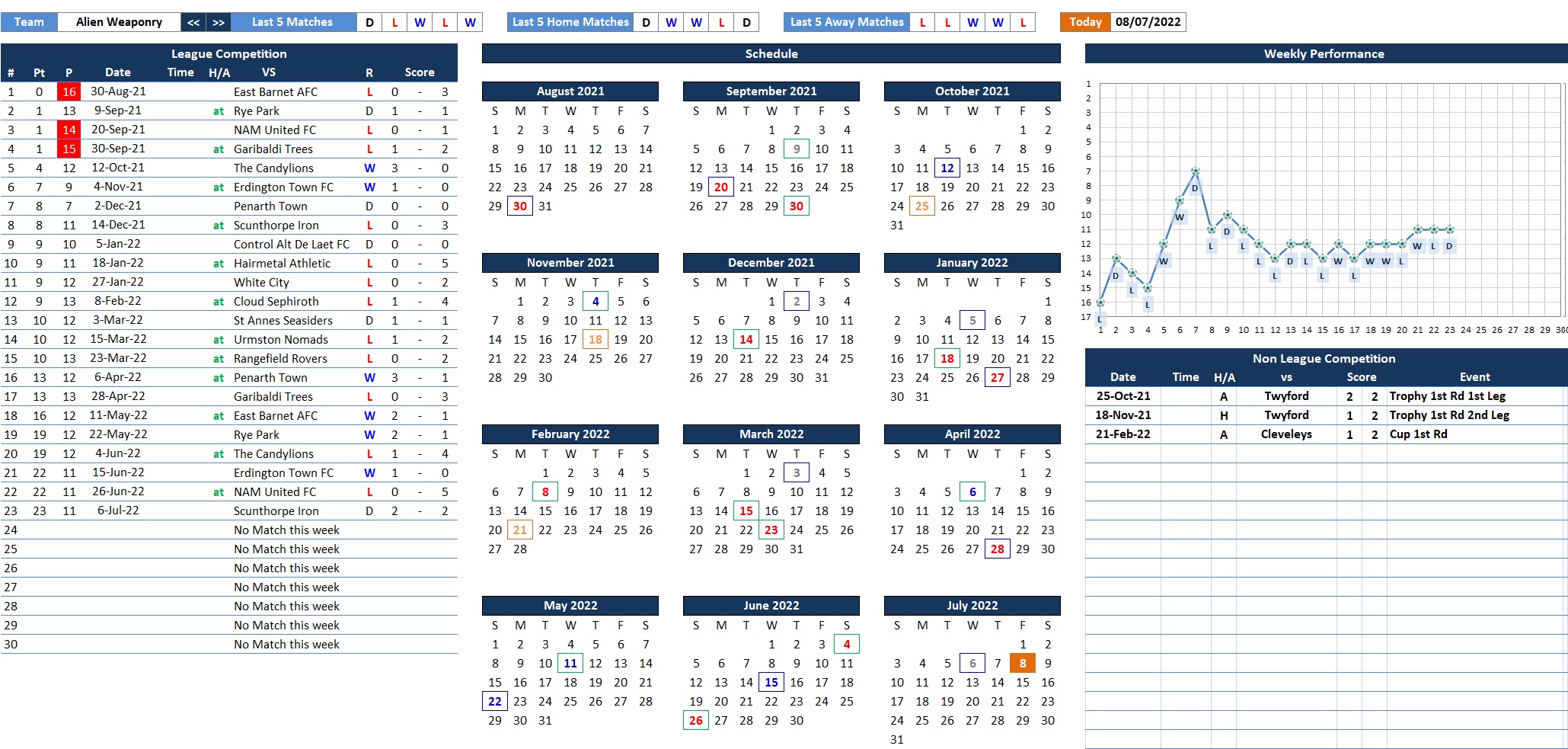Click the September 2021 month header
Screen dimensions: 1568x749
tap(771, 91)
